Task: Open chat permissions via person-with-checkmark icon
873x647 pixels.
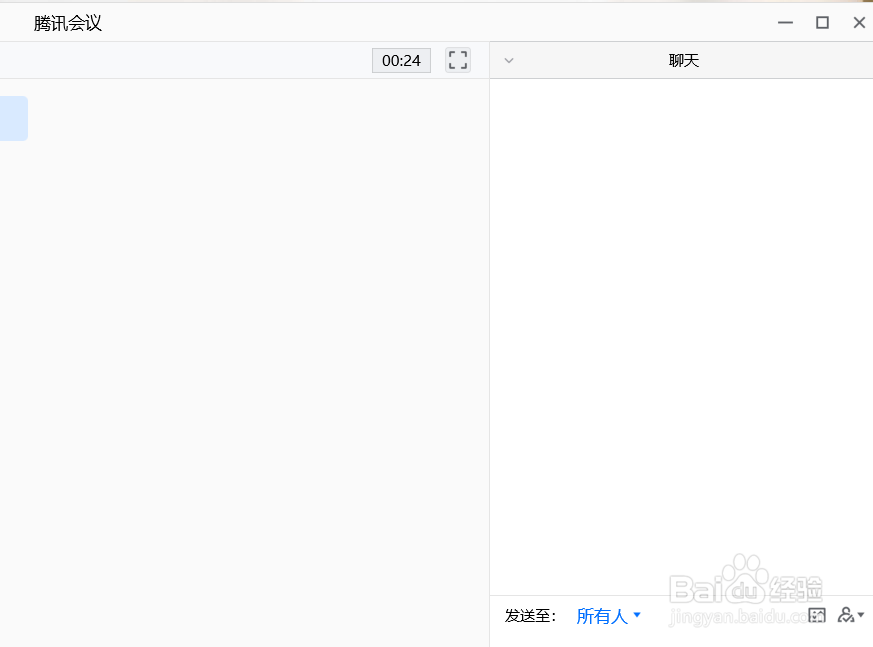Action: (x=847, y=614)
